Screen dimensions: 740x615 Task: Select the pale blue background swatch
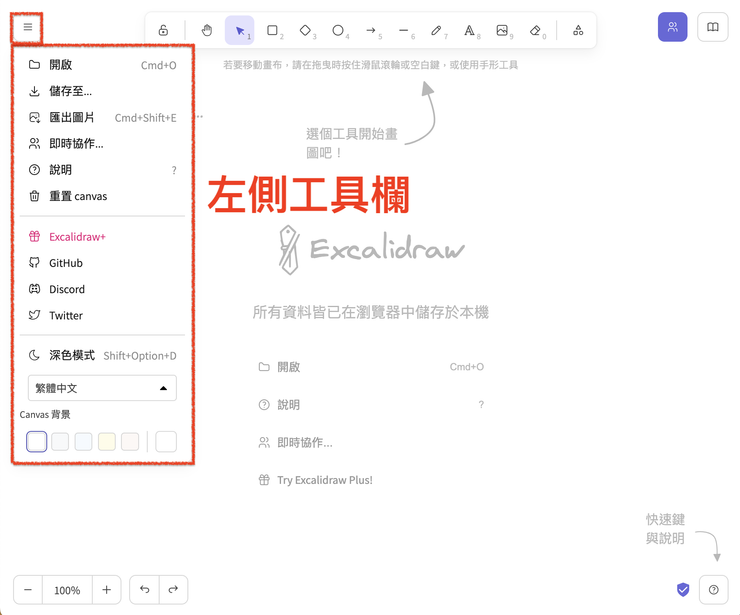tap(84, 442)
